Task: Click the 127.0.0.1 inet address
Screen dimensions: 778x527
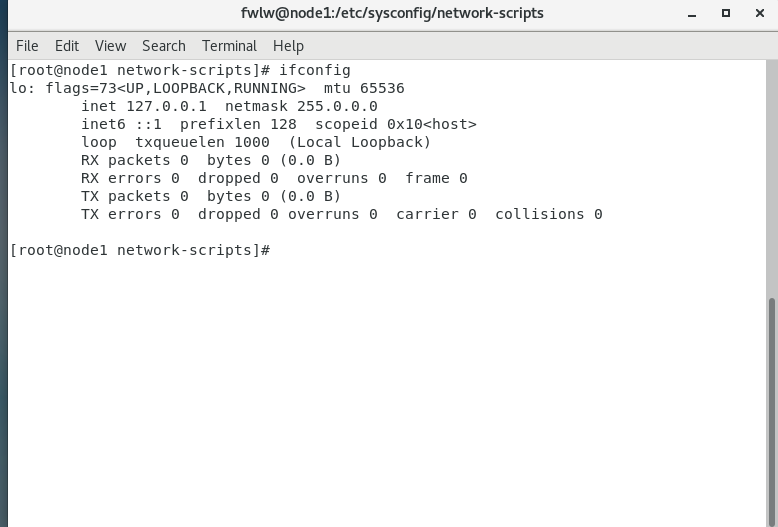Action: 166,106
